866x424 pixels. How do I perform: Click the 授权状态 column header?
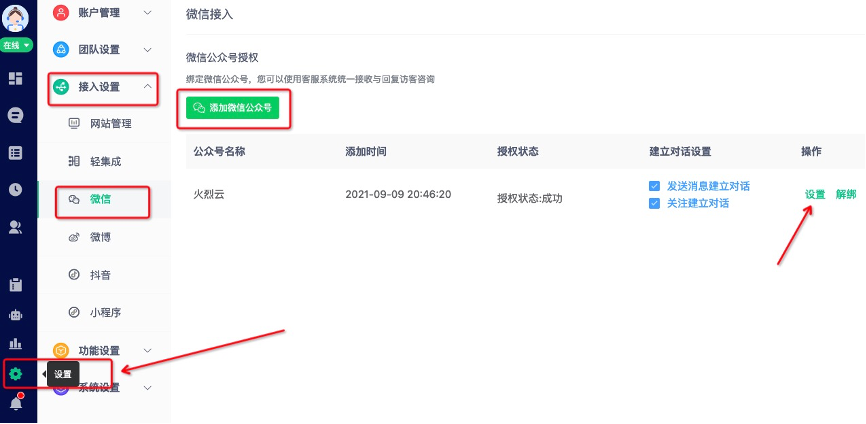pos(518,151)
